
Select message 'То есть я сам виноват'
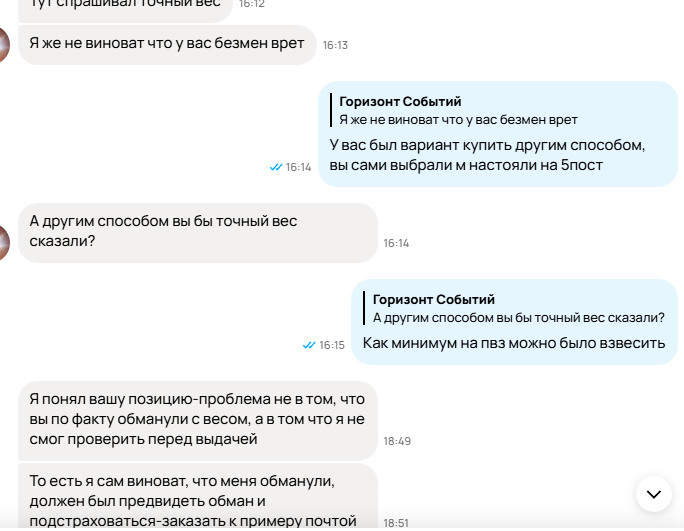point(198,497)
